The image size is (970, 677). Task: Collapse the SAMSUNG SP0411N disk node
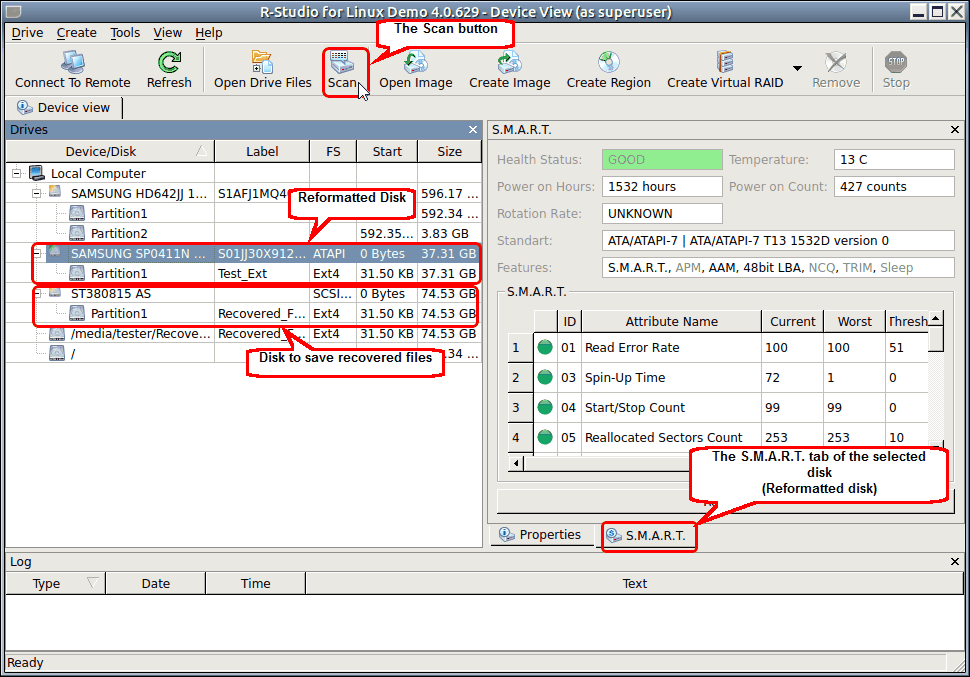36,253
